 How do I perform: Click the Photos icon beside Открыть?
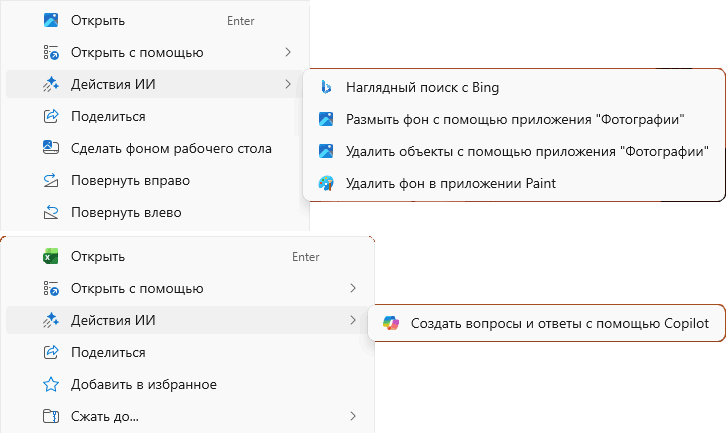click(51, 20)
